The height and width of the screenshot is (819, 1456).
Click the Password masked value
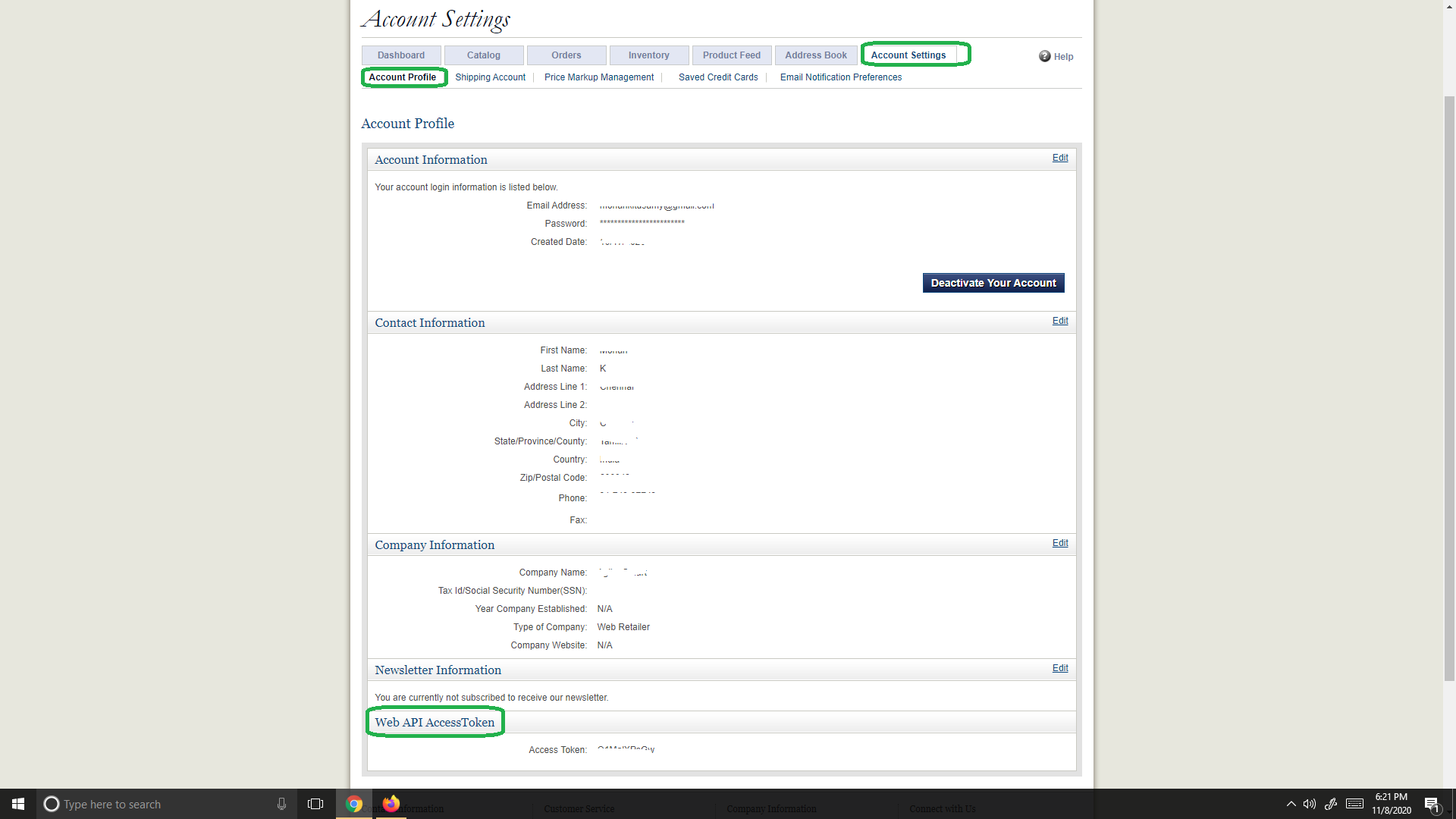(x=642, y=223)
